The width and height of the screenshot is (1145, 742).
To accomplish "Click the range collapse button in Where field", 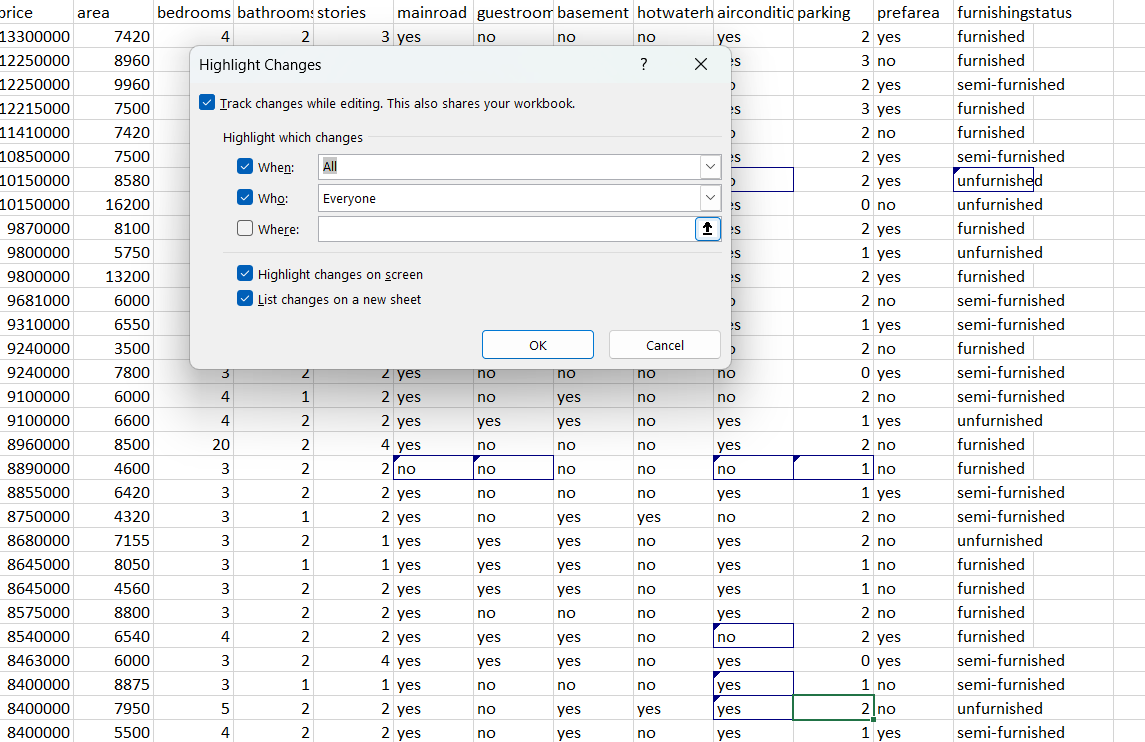I will (707, 229).
